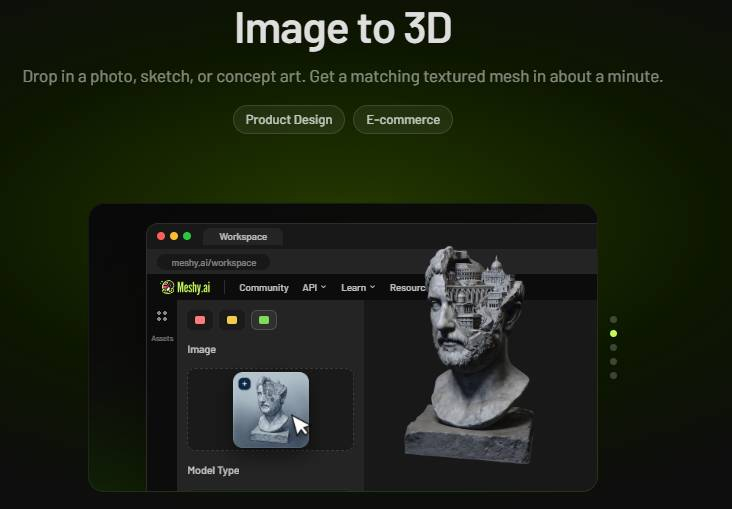Screen dimensions: 732x509
Task: Click the meshy.ai/workspace address bar
Action: click(213, 262)
